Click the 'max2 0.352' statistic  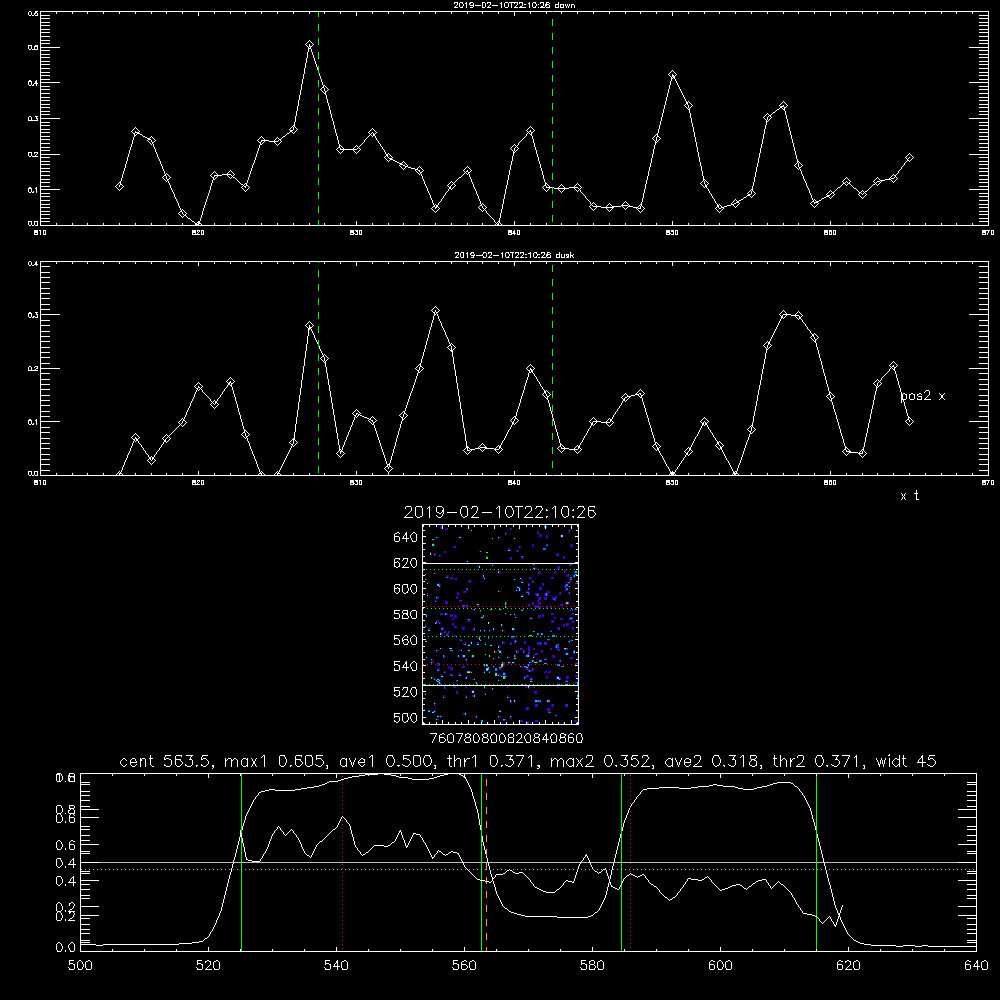pyautogui.click(x=600, y=761)
